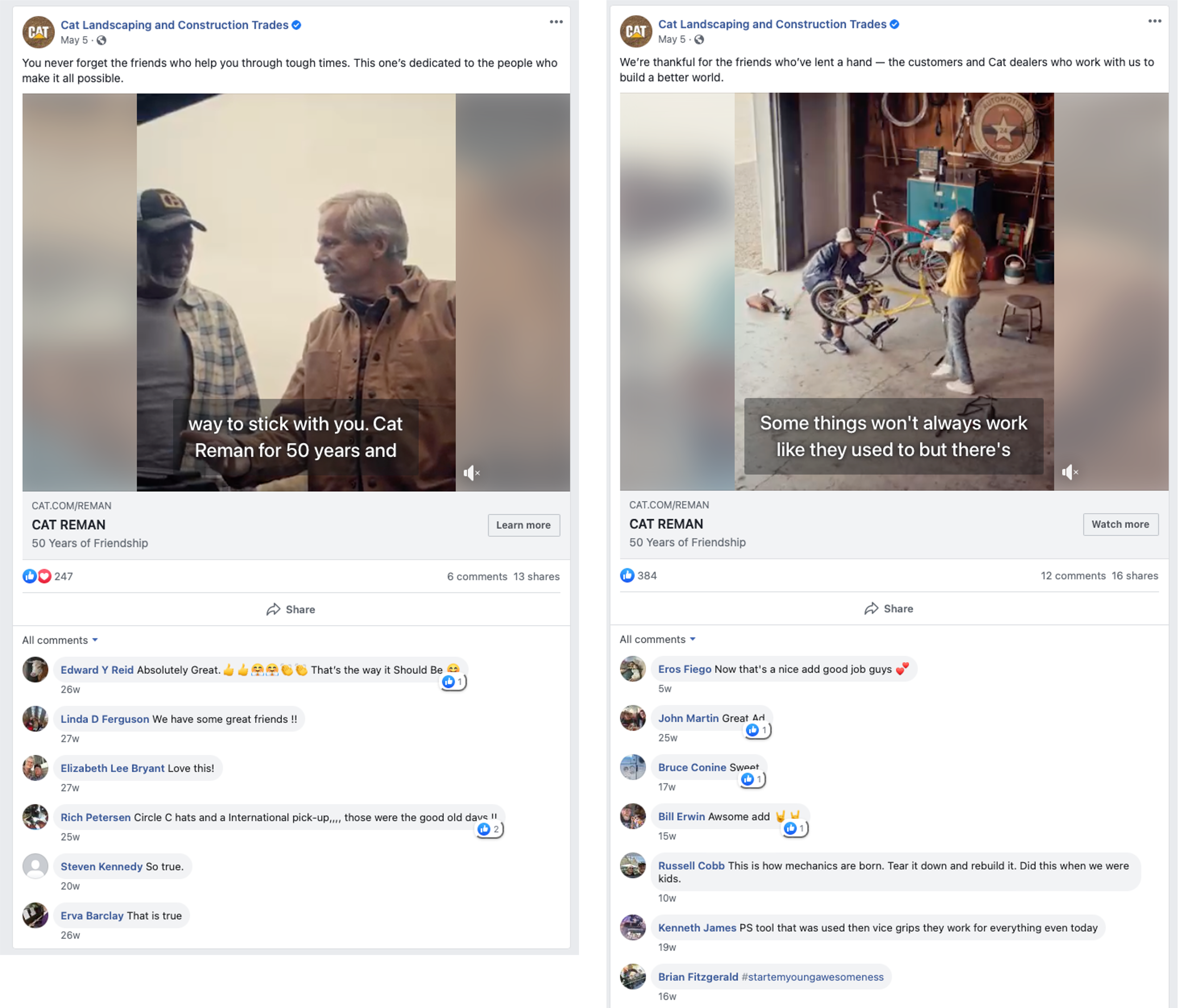Click the like count on Rich Petersen's comment
Image resolution: width=1179 pixels, height=1008 pixels.
pos(489,829)
